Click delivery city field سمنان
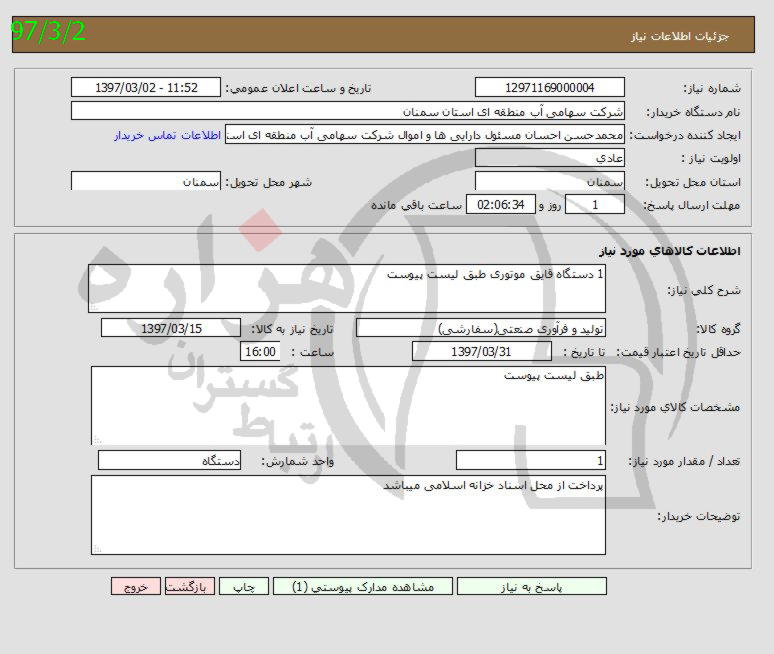The image size is (774, 654). (146, 181)
